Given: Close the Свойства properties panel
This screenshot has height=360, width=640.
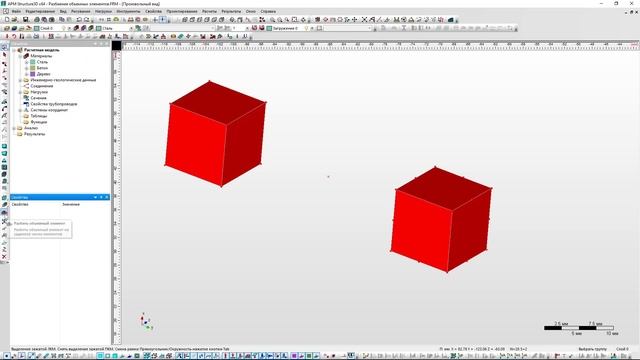Looking at the screenshot, I should click(x=107, y=197).
